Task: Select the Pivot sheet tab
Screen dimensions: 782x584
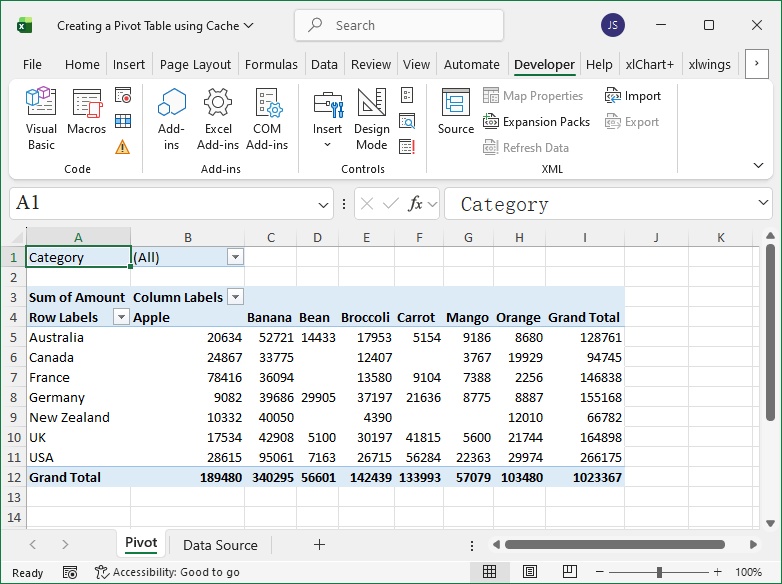Action: pyautogui.click(x=141, y=544)
